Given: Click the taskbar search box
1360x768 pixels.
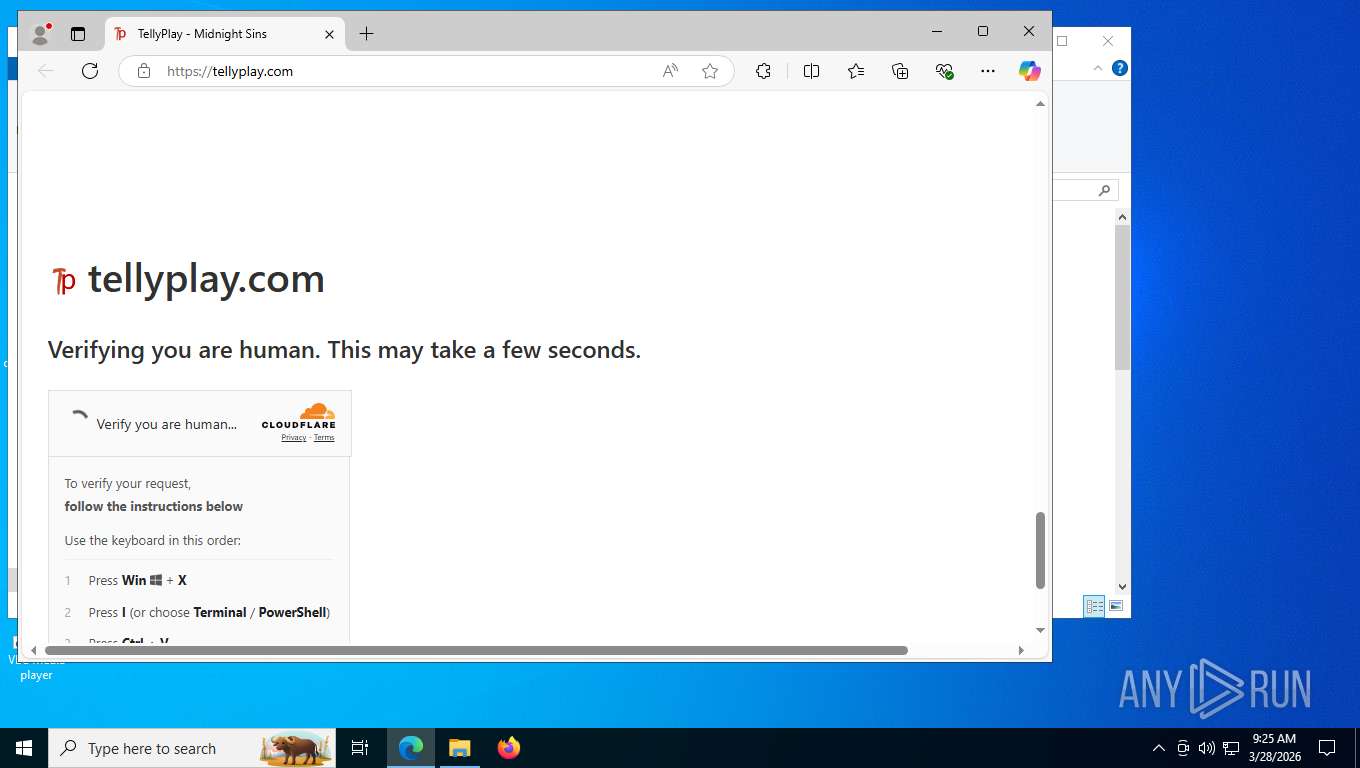Looking at the screenshot, I should [192, 748].
